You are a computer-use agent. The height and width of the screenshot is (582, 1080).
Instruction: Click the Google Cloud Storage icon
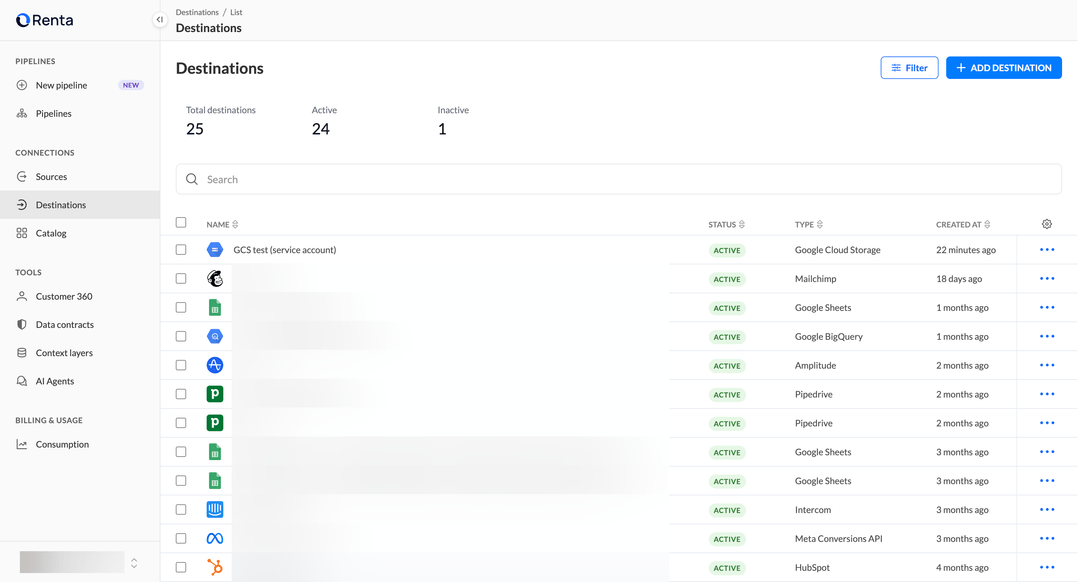[215, 250]
